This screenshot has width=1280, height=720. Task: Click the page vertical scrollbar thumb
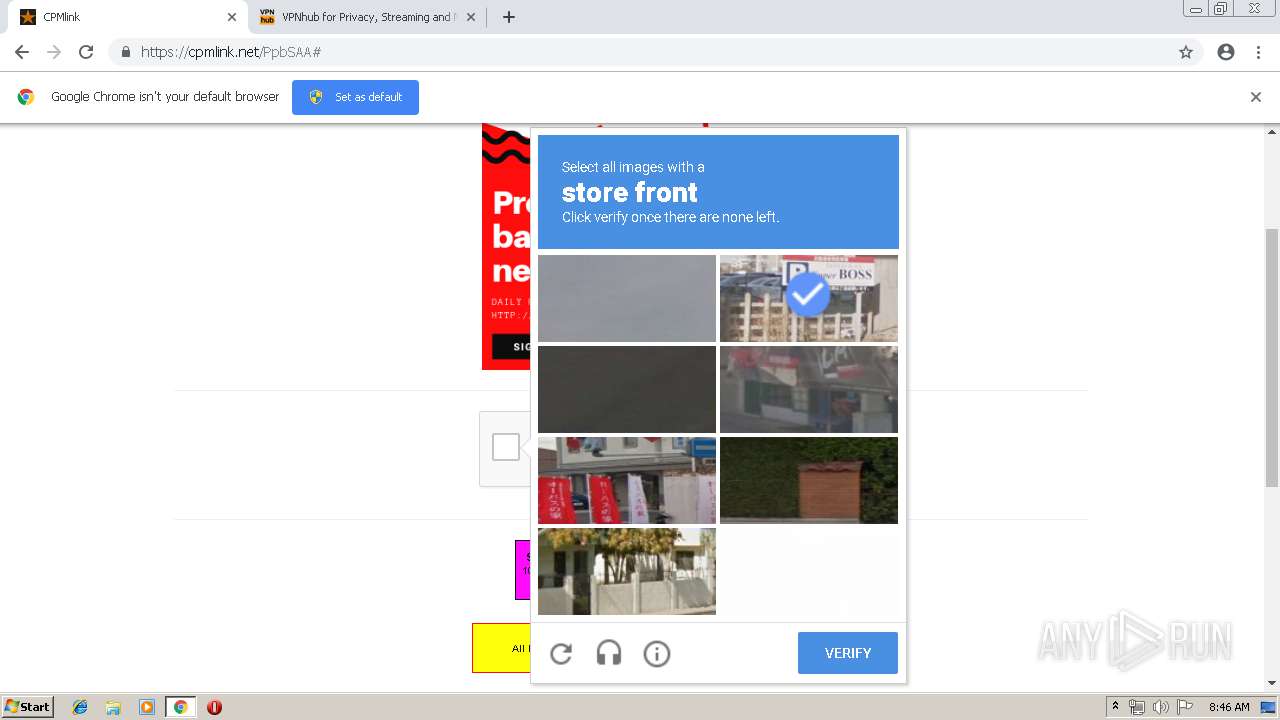[x=1272, y=358]
